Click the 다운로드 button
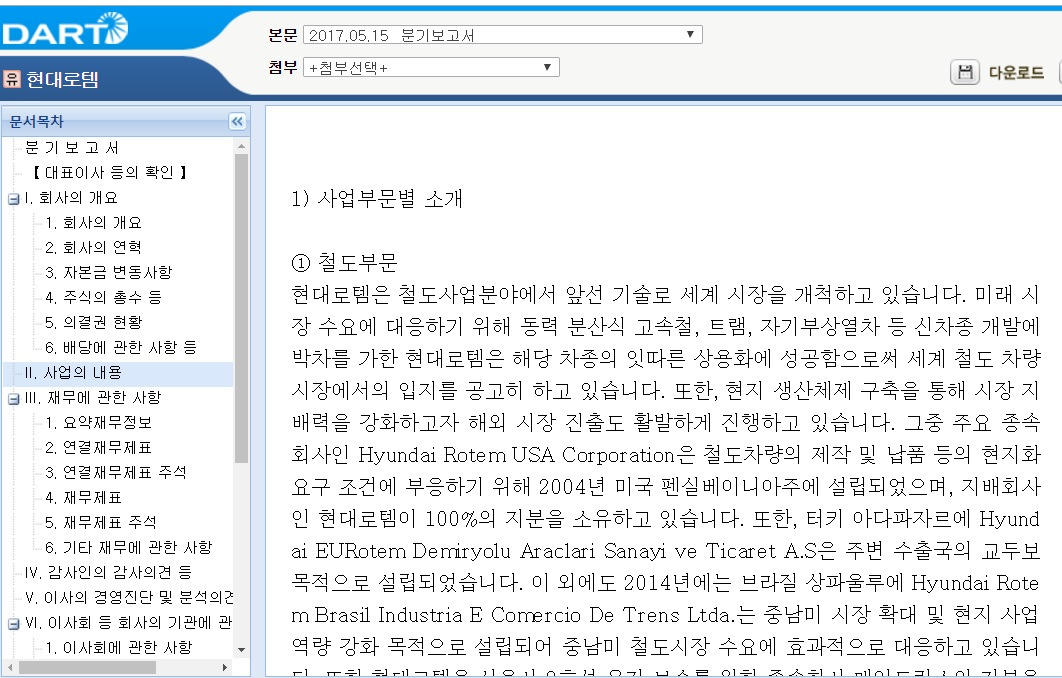Viewport: 1062px width, 678px height. pyautogui.click(x=1016, y=72)
